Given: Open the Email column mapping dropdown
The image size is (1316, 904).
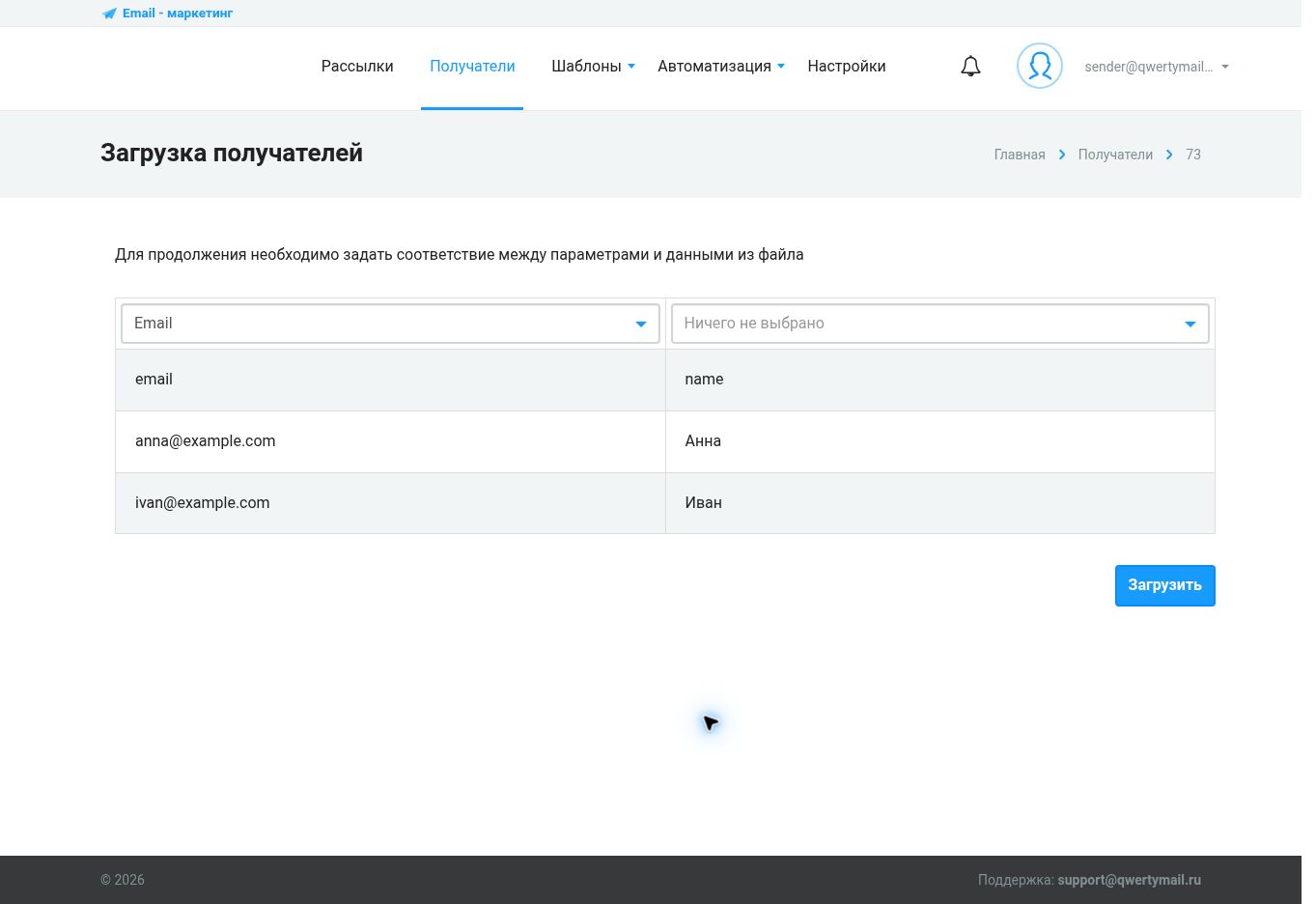Looking at the screenshot, I should (390, 324).
